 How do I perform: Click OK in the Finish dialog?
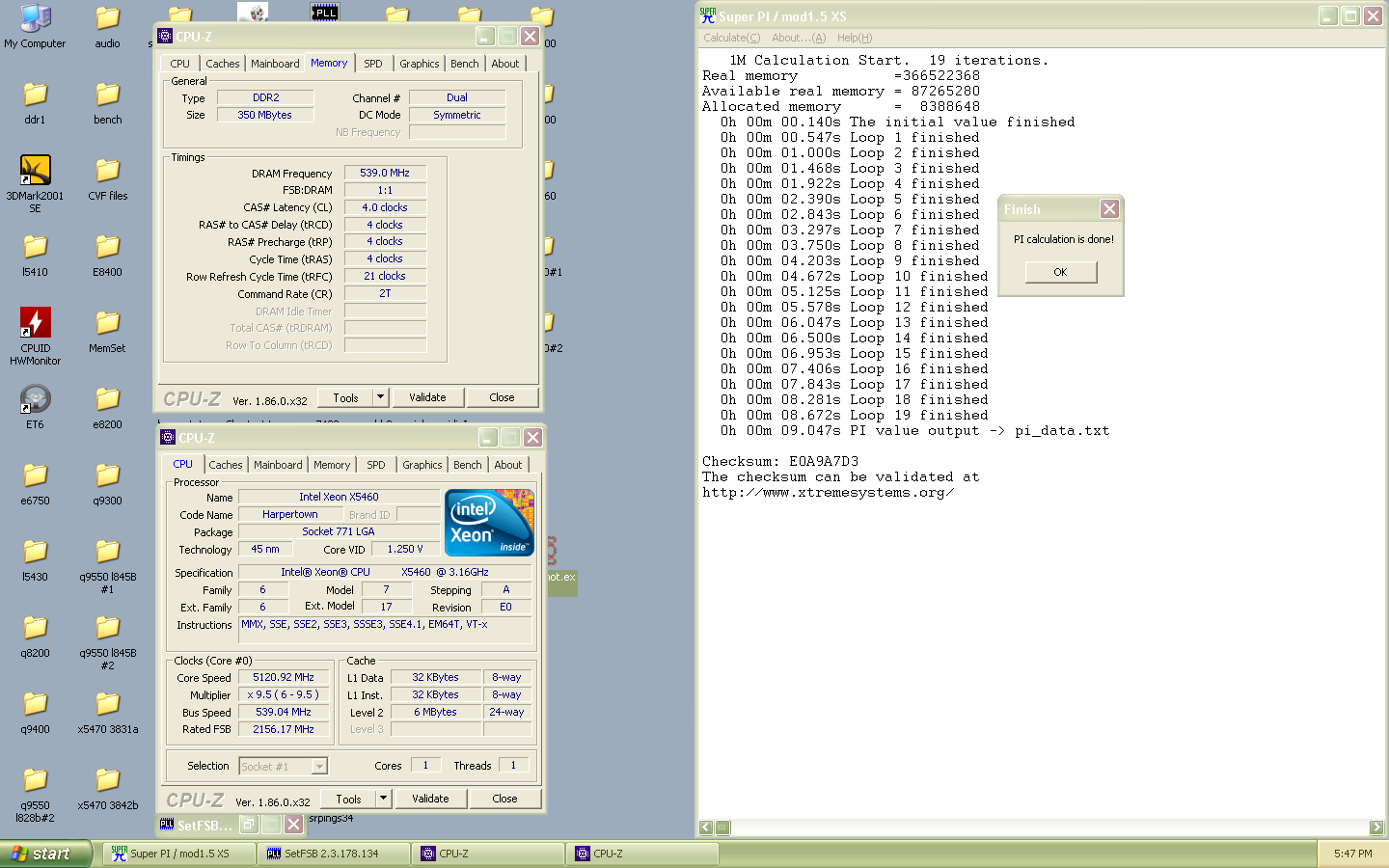(x=1060, y=272)
